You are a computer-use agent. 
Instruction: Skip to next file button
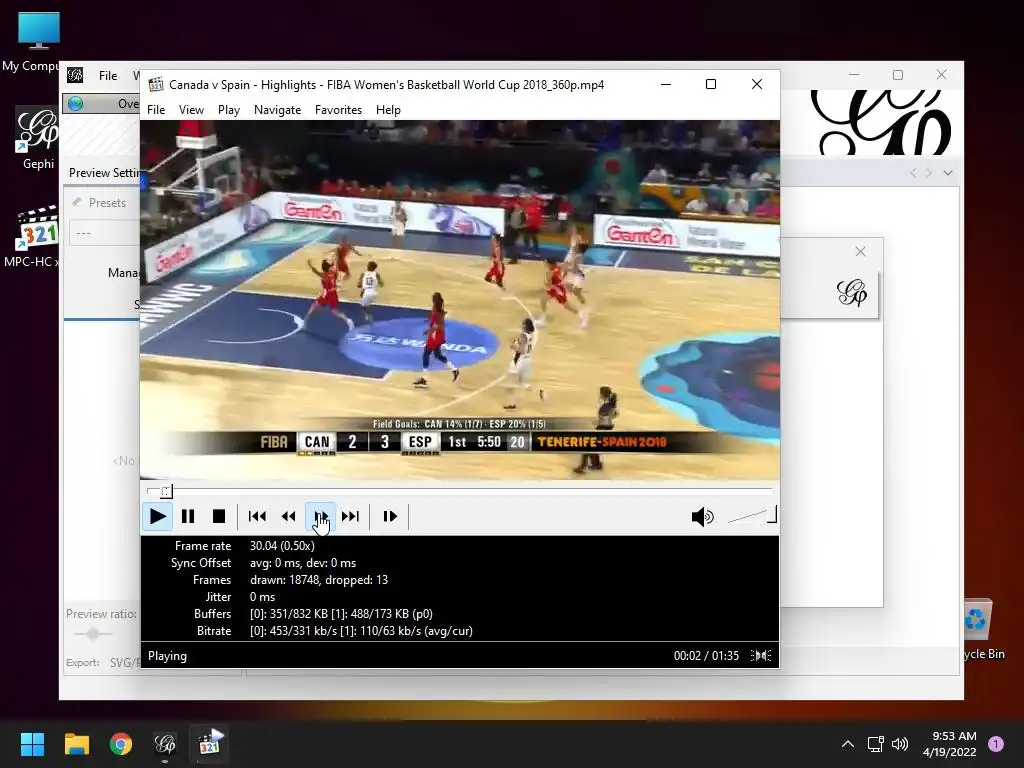(351, 517)
